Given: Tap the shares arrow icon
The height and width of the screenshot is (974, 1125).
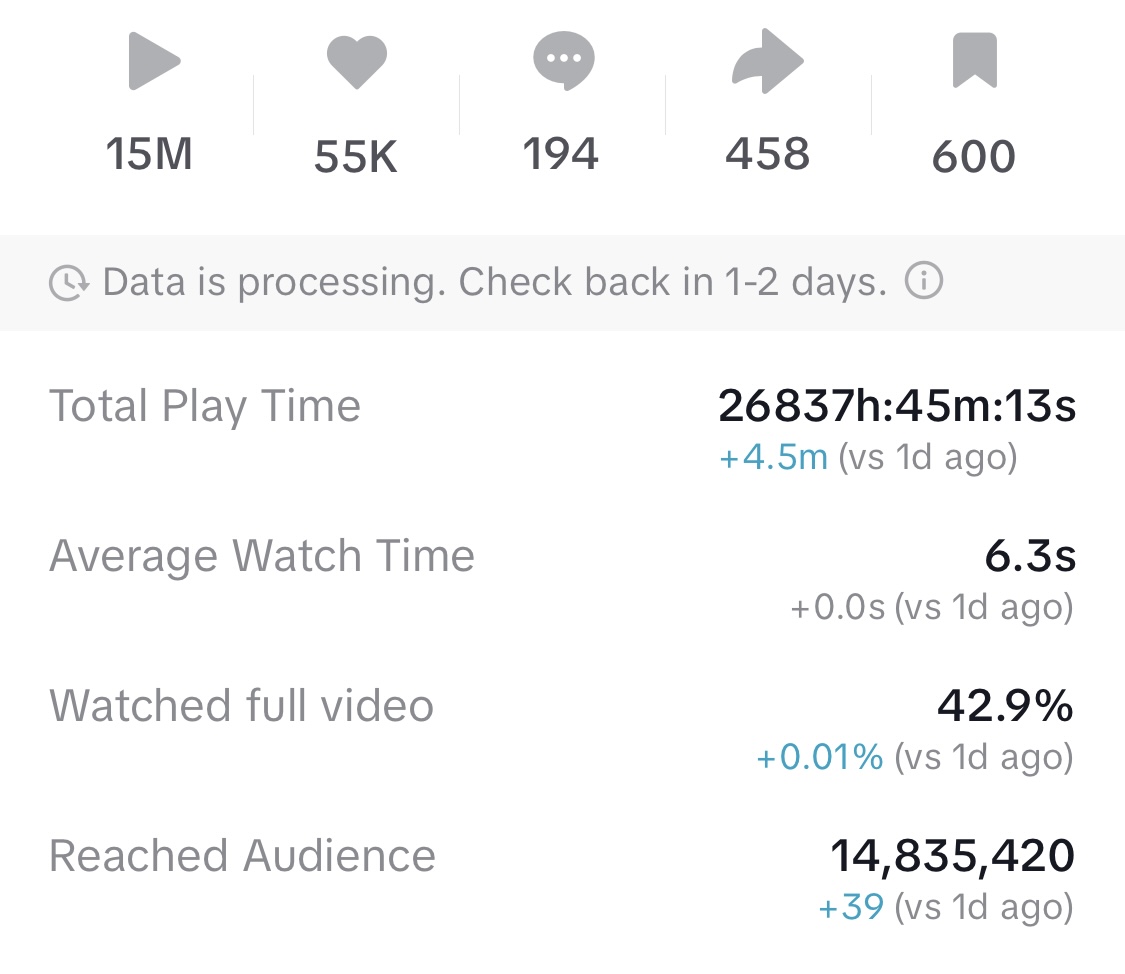Looking at the screenshot, I should coord(767,62).
